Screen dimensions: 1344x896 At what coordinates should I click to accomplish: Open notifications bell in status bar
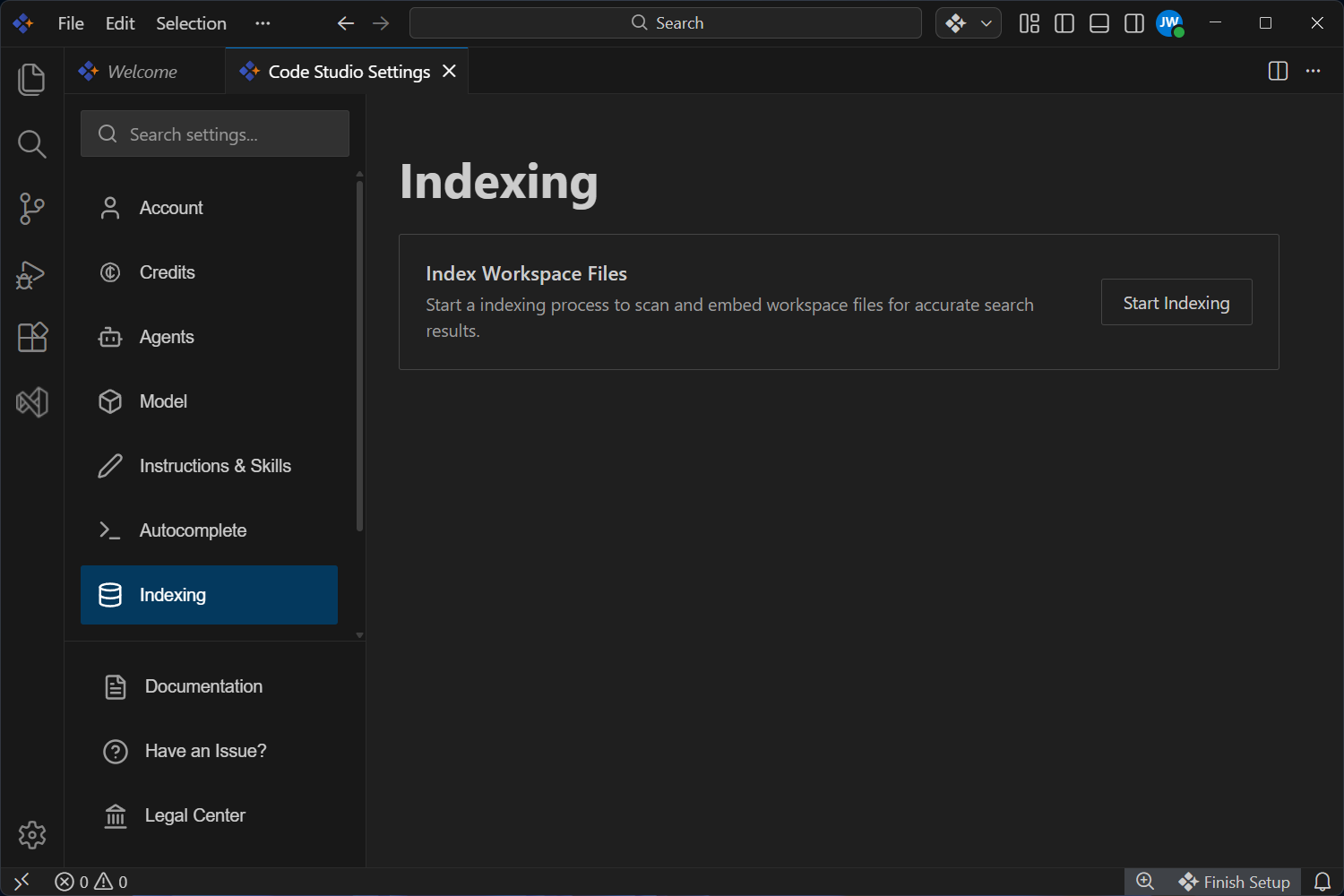tap(1322, 882)
